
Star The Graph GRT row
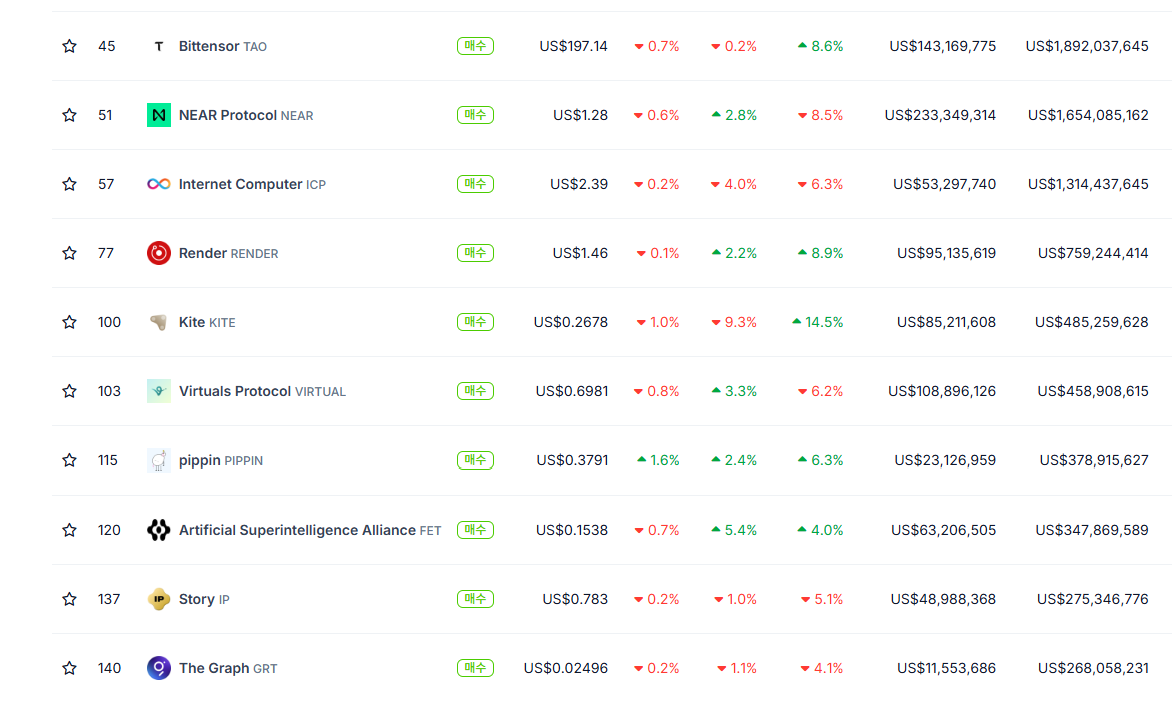(x=69, y=668)
